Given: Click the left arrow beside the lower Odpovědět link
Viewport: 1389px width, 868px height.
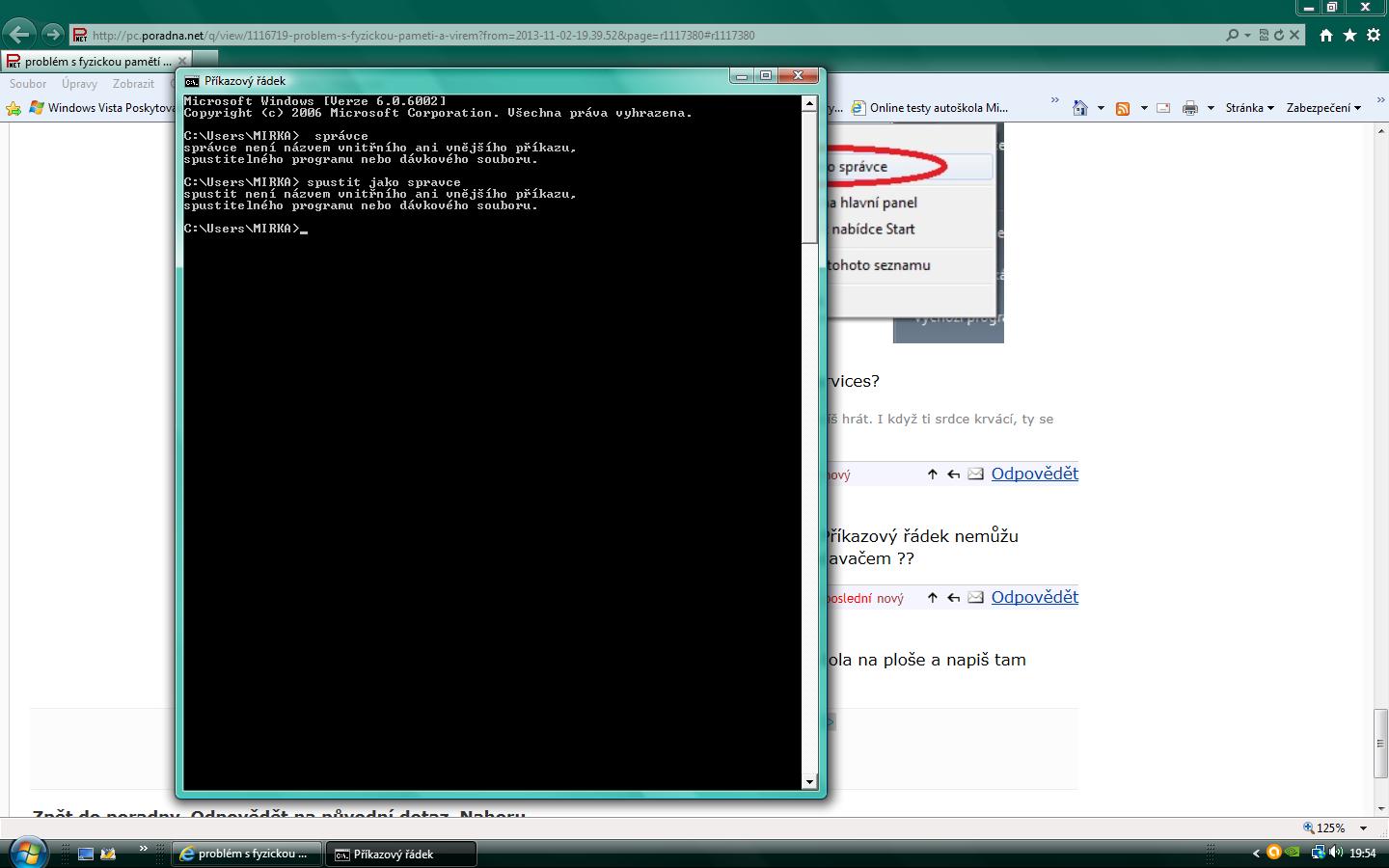Looking at the screenshot, I should [x=953, y=597].
